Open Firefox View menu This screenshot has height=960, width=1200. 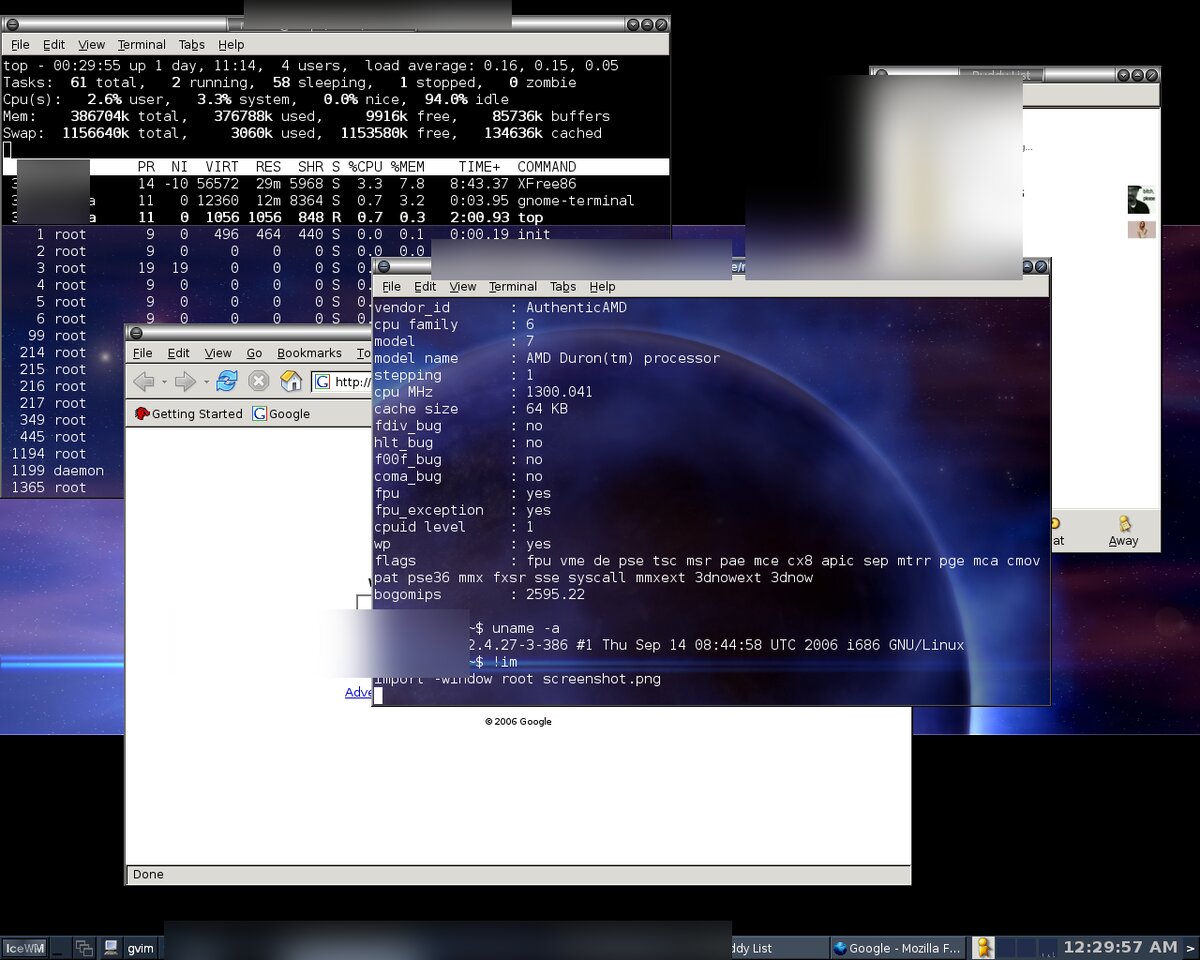218,353
